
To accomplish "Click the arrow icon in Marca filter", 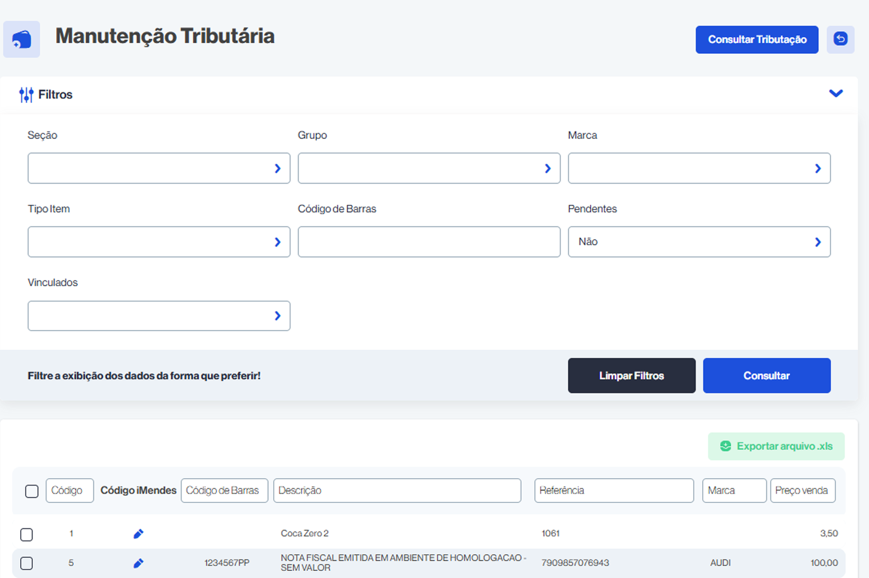I will [x=817, y=169].
